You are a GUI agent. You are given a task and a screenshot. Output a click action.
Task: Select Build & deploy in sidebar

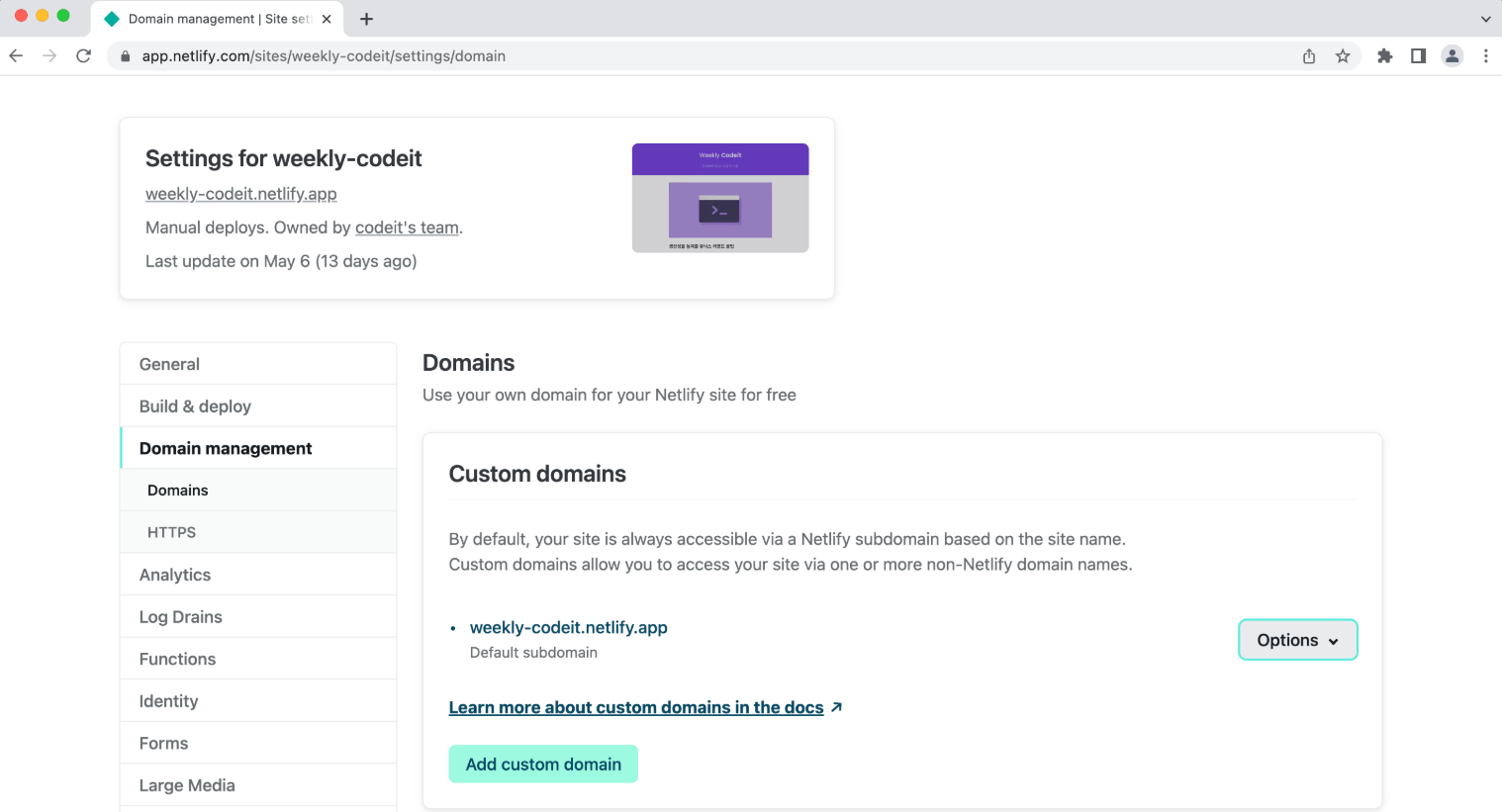pyautogui.click(x=258, y=406)
